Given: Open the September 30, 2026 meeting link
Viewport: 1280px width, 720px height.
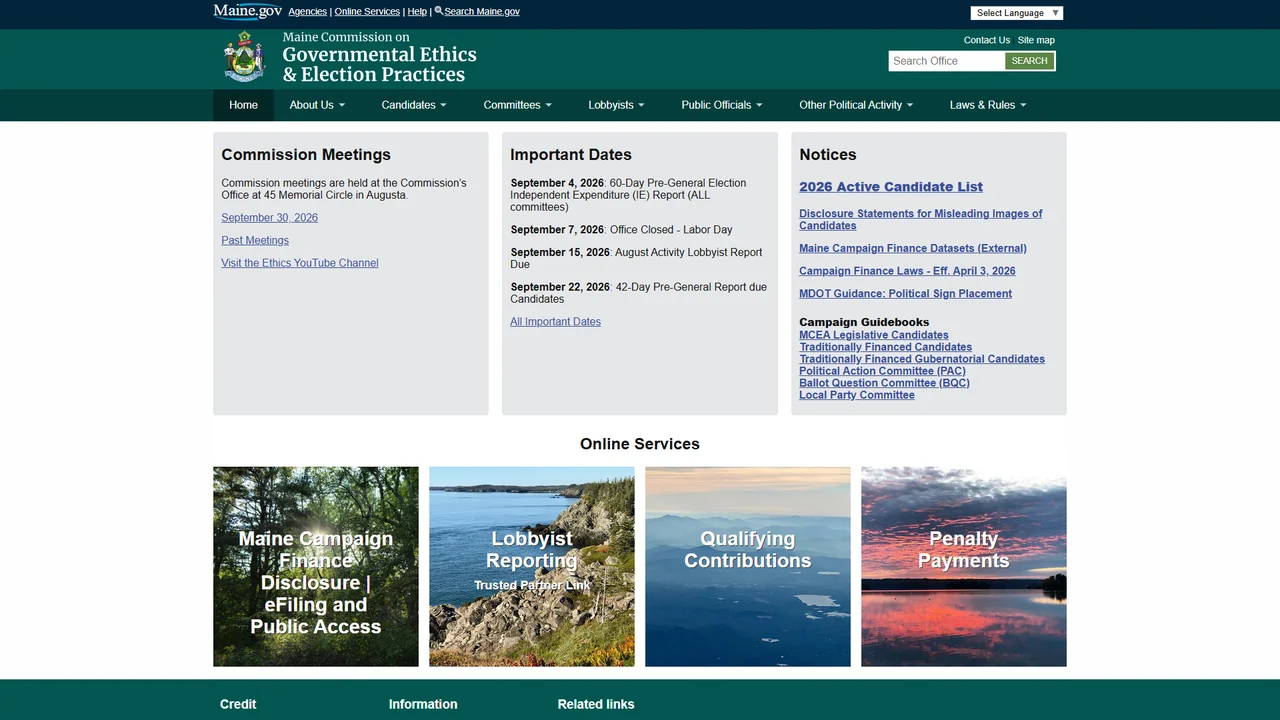Looking at the screenshot, I should point(270,218).
